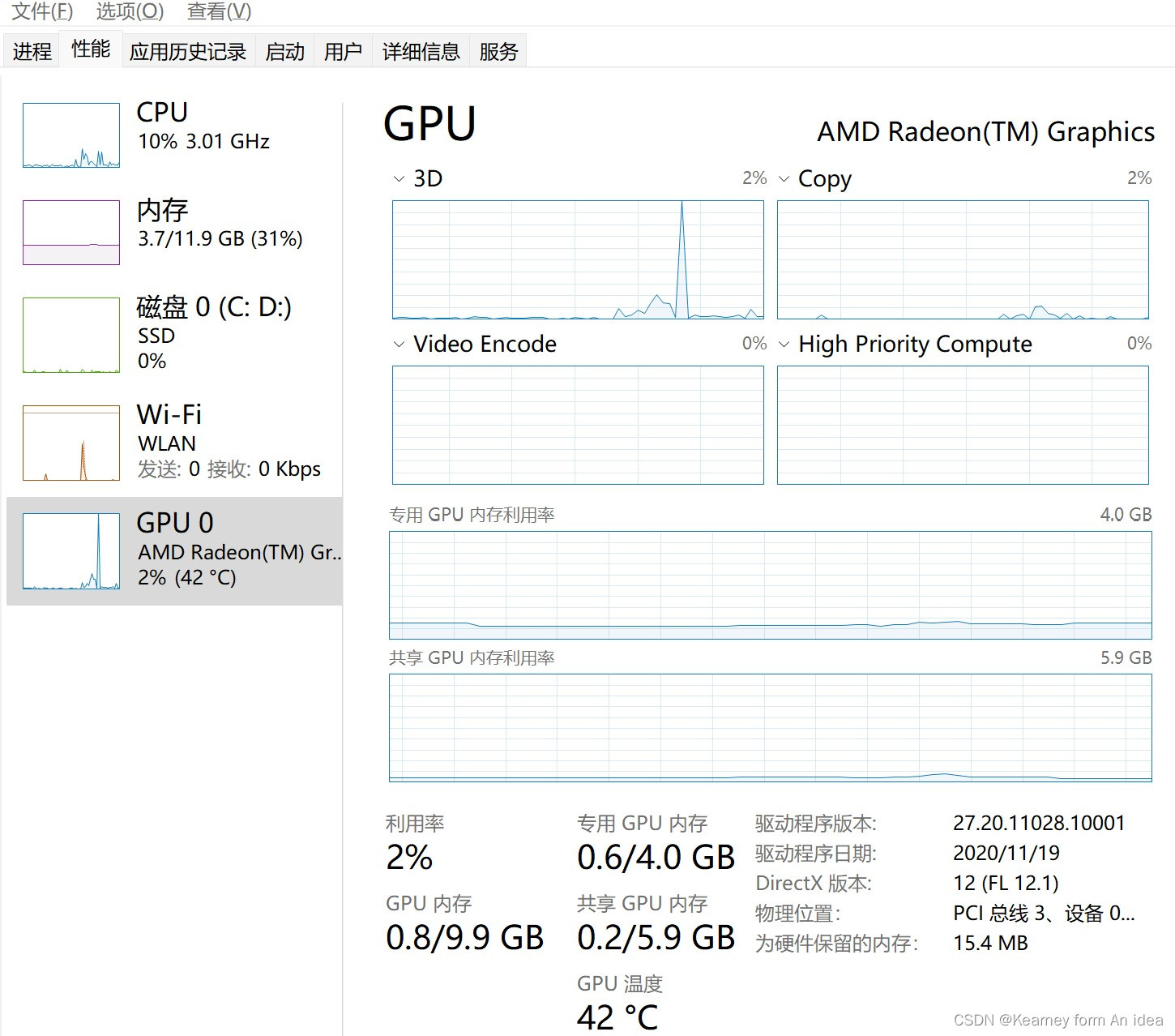Select the Wi-Fi WLAN graph thumbnail

71,443
